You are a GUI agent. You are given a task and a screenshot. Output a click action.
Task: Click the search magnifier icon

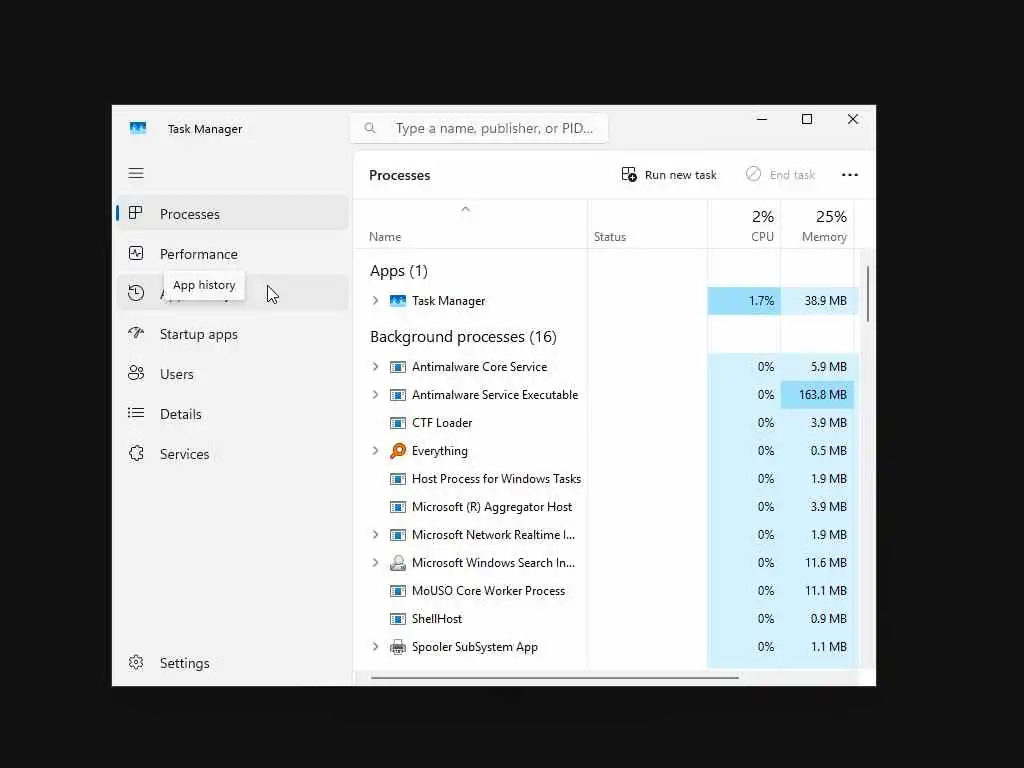point(370,128)
